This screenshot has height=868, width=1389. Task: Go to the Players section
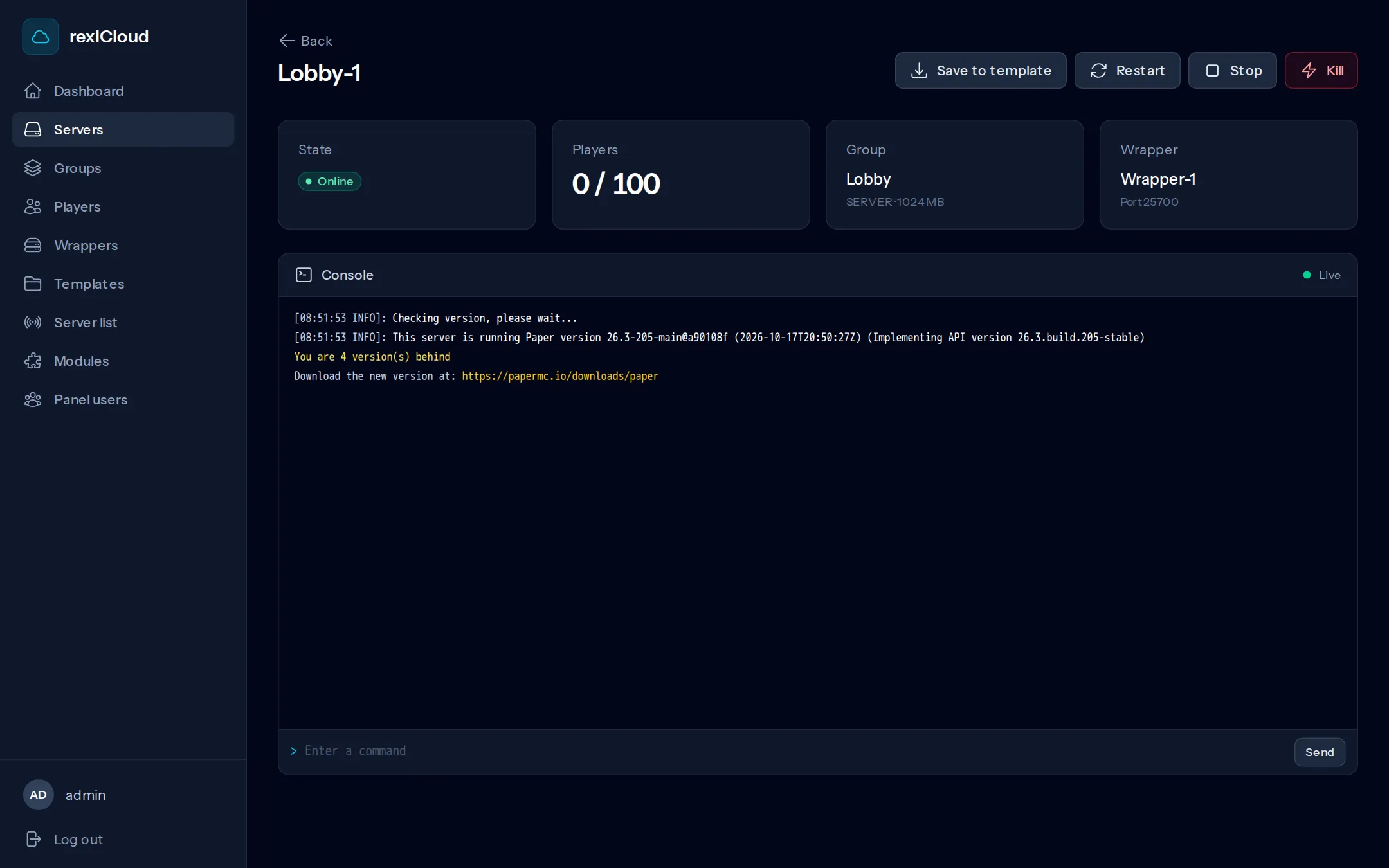point(123,206)
